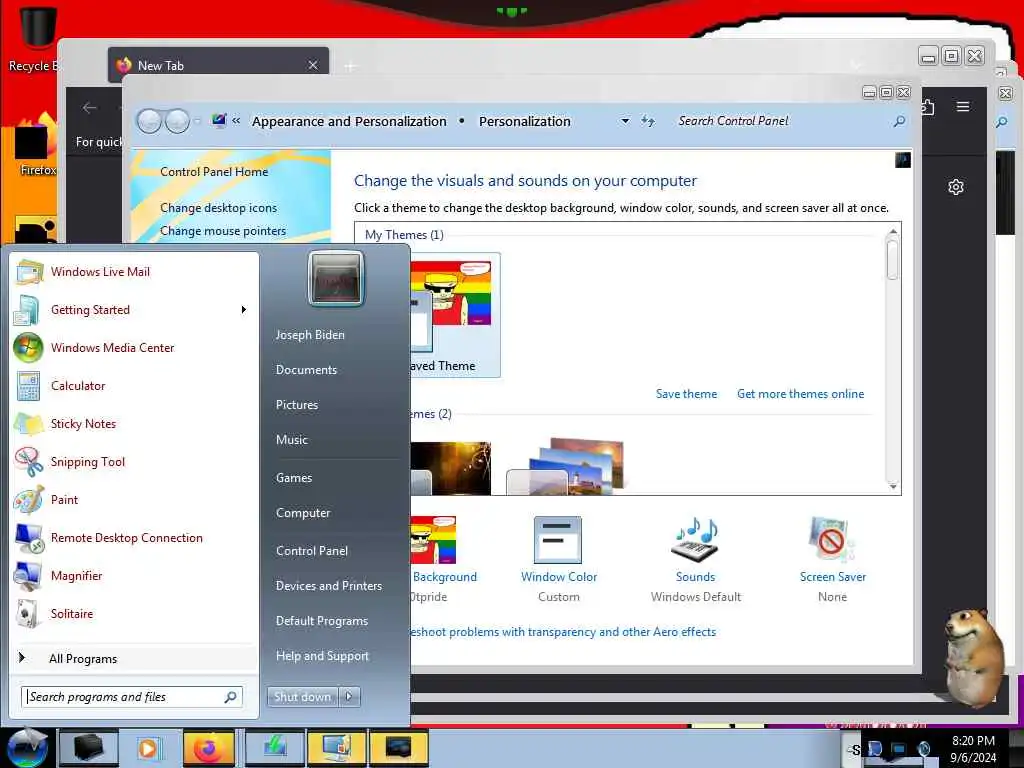Click the Shut down button

[x=302, y=697]
